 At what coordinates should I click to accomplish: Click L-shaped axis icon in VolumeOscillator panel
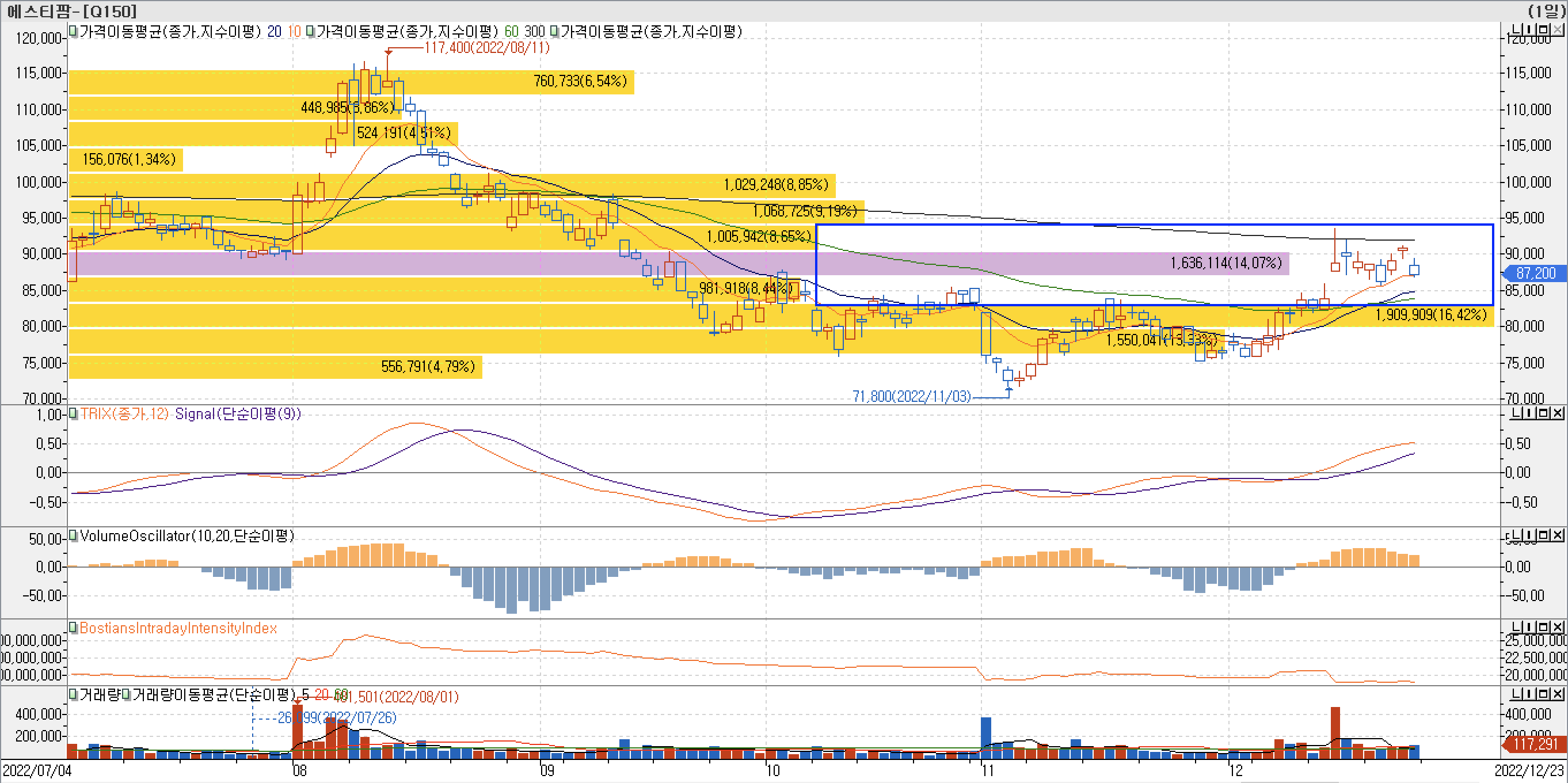point(1517,535)
